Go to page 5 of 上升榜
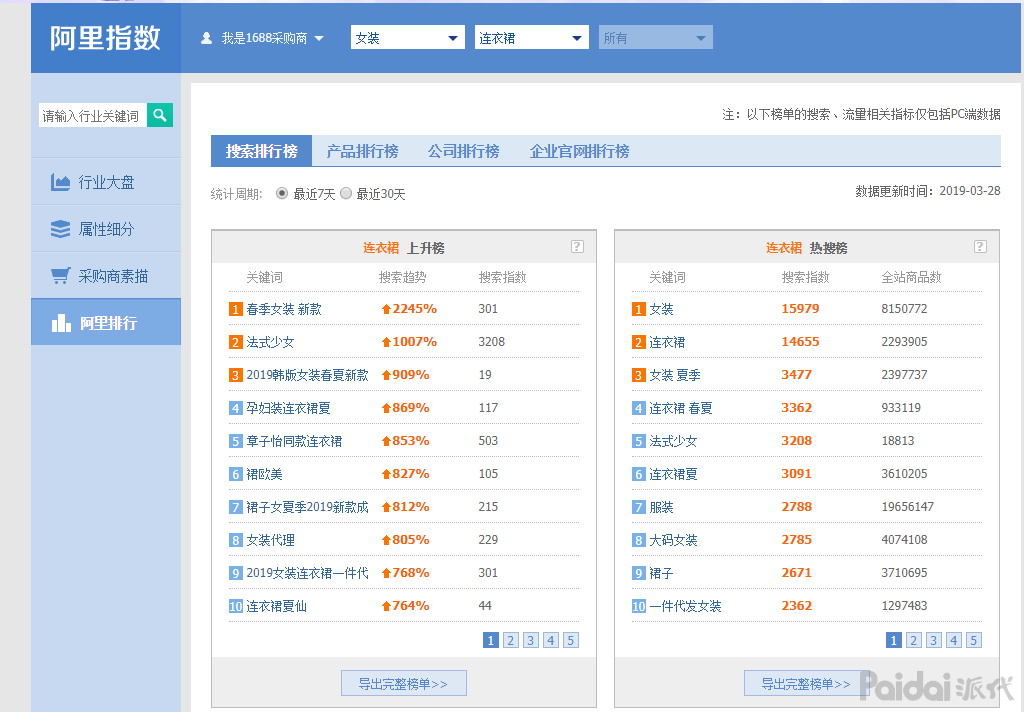The width and height of the screenshot is (1024, 712). pos(571,640)
